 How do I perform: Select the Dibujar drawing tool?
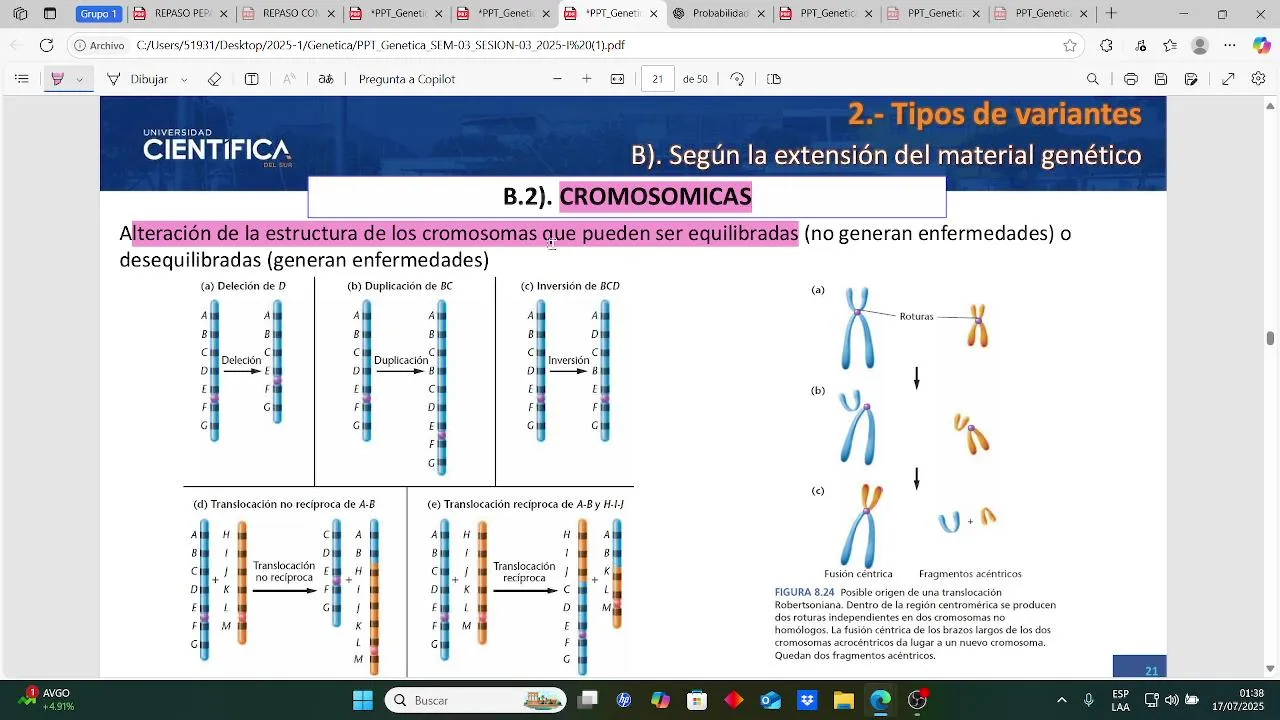[138, 79]
